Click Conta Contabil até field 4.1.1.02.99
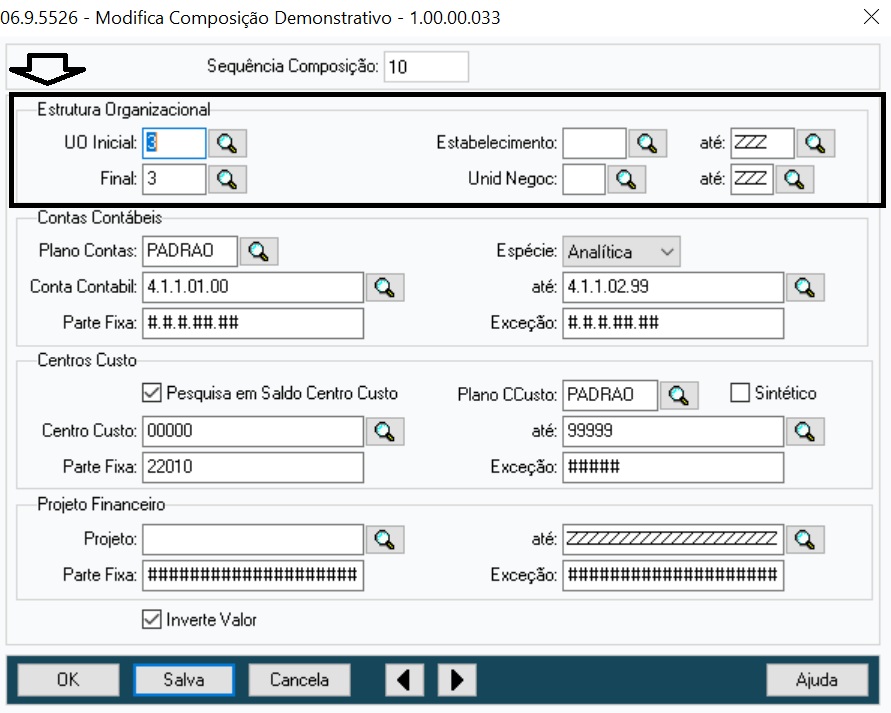Screen dimensions: 891x713 click(x=673, y=287)
